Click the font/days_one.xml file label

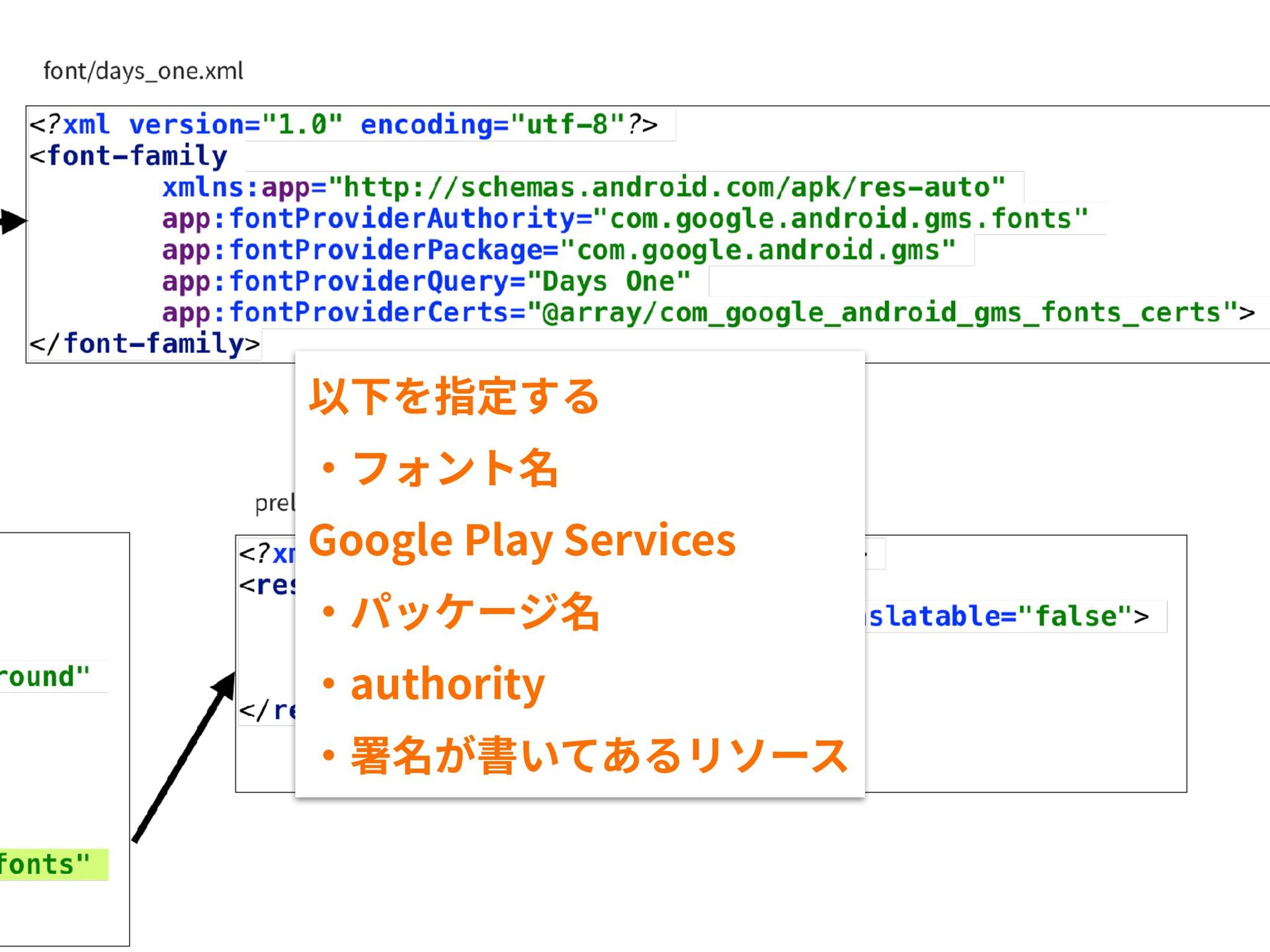tap(143, 71)
